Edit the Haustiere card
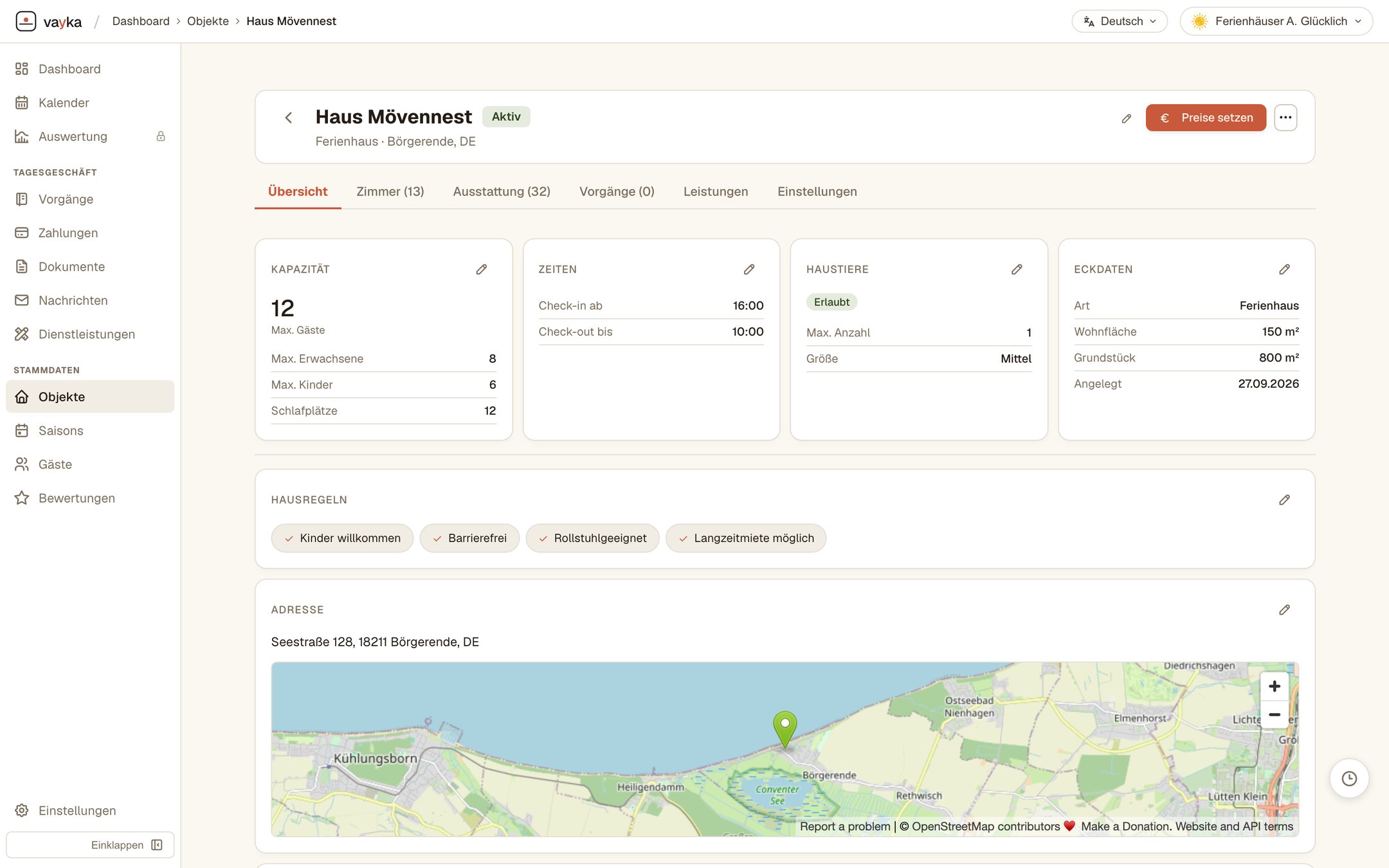 1016,269
